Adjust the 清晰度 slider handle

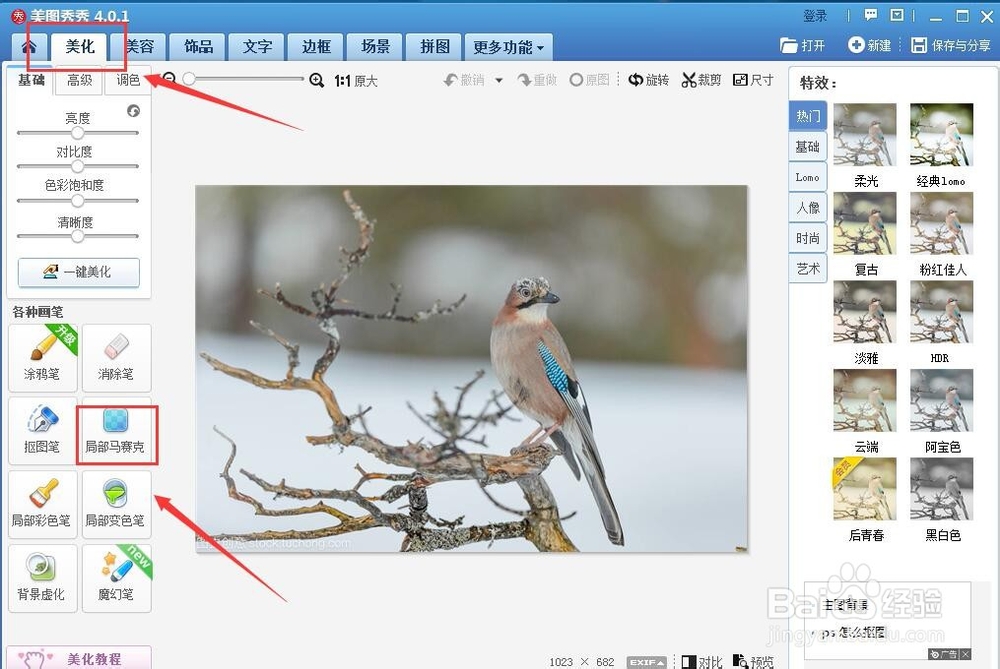coord(78,237)
